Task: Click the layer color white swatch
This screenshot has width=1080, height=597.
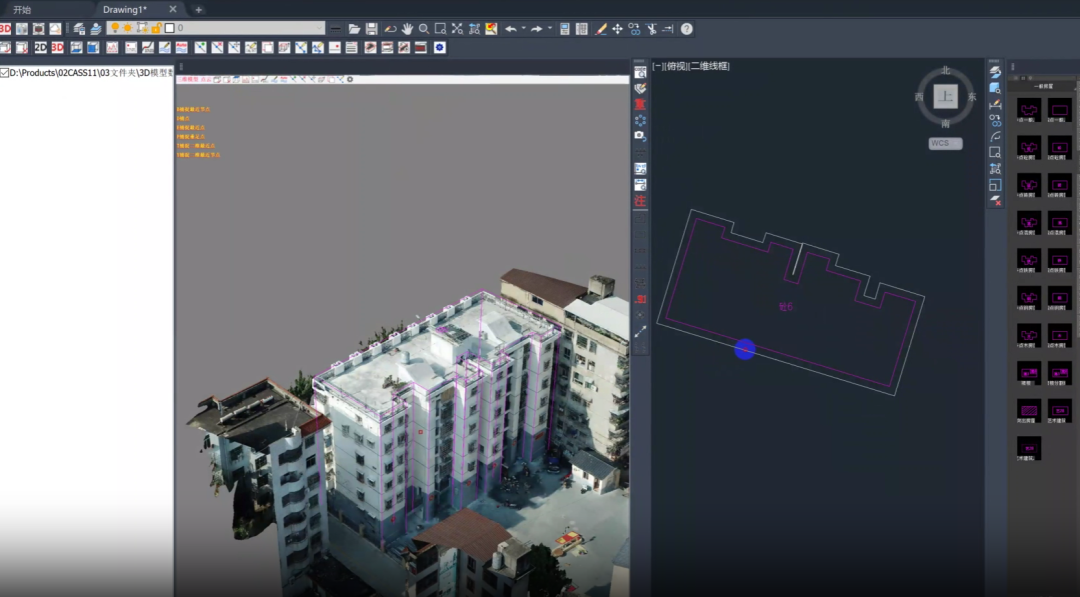Action: click(x=169, y=28)
